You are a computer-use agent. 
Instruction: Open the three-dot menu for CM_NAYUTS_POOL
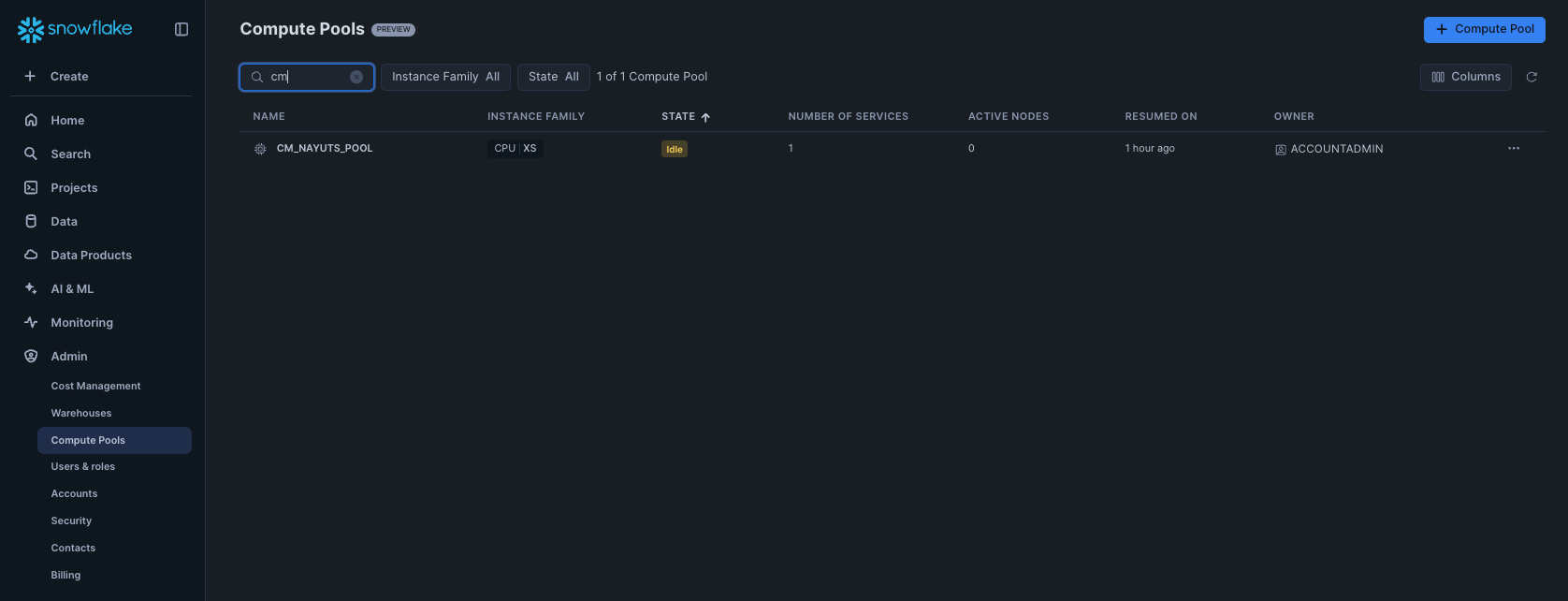[x=1514, y=148]
